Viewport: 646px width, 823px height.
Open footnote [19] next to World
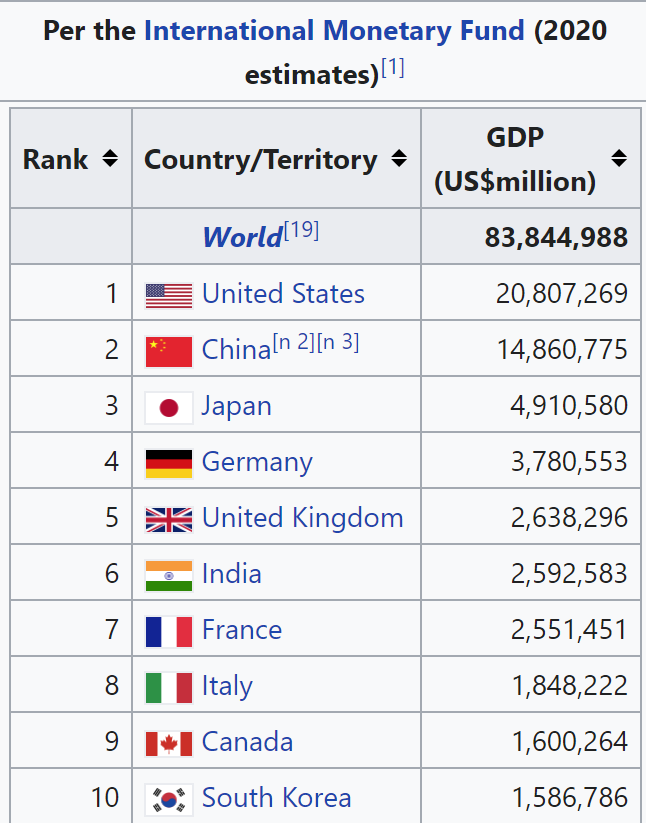pos(301,231)
